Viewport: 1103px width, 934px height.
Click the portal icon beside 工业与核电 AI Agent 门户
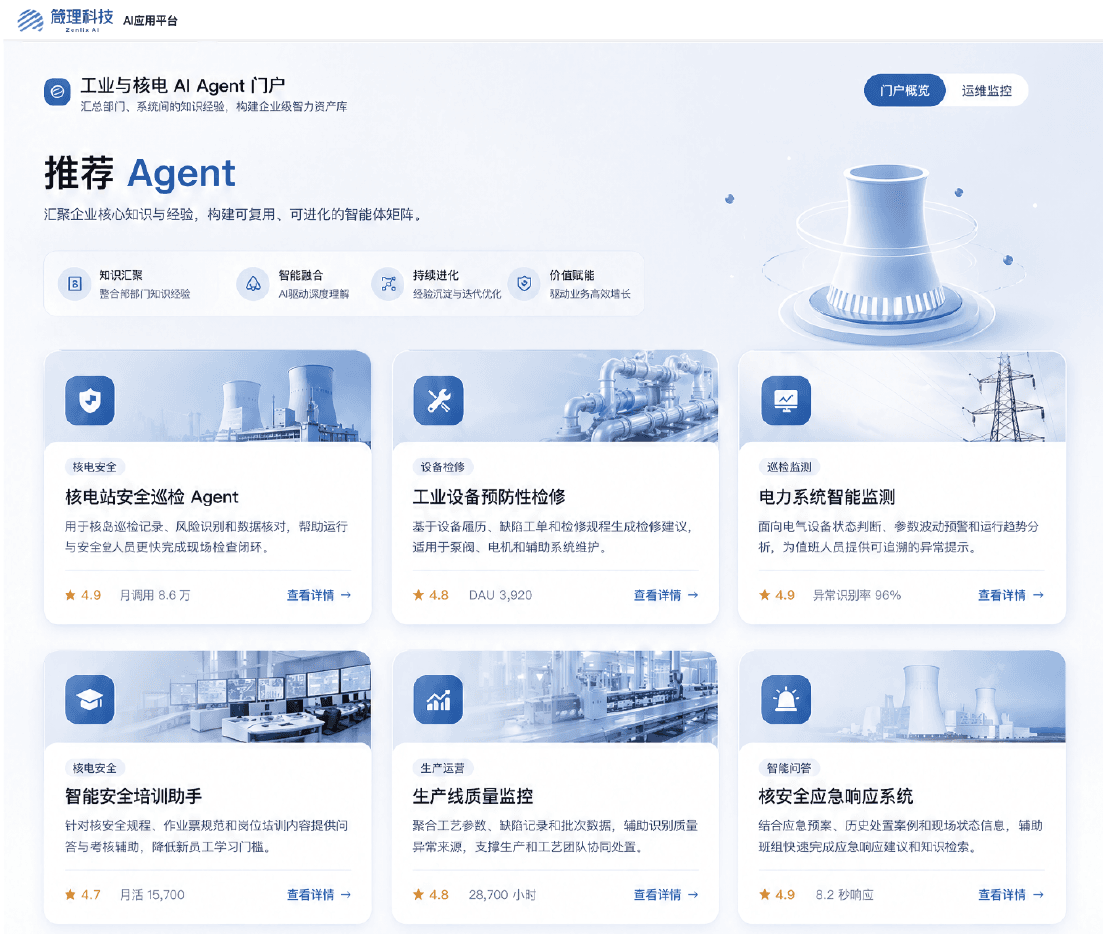pos(57,91)
